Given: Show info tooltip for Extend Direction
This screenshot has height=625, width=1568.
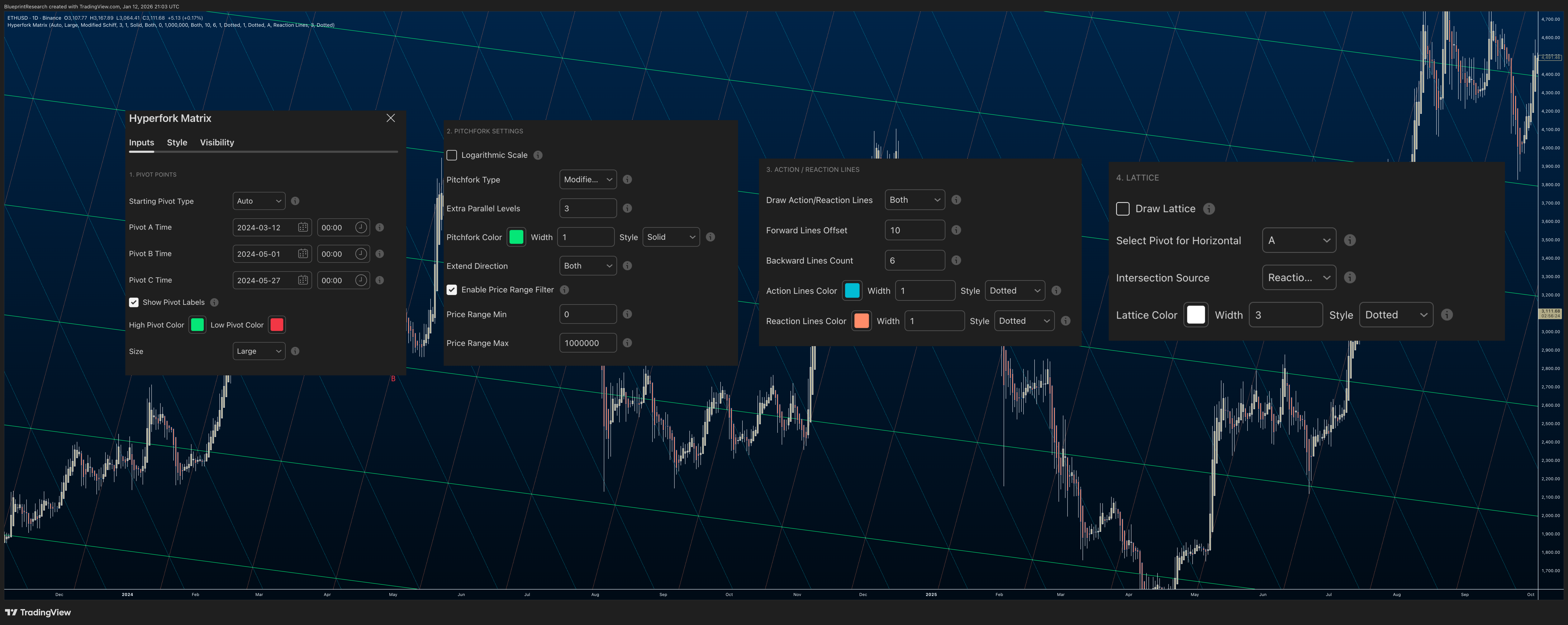Looking at the screenshot, I should pyautogui.click(x=628, y=265).
